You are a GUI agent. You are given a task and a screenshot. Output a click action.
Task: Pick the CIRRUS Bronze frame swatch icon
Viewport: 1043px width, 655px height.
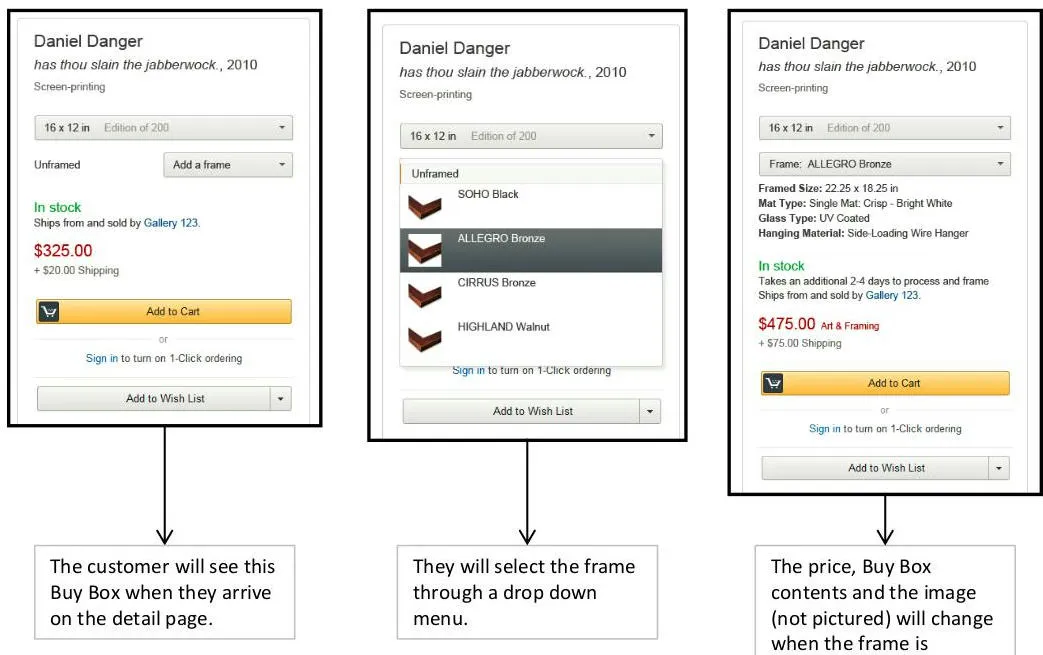[x=424, y=293]
